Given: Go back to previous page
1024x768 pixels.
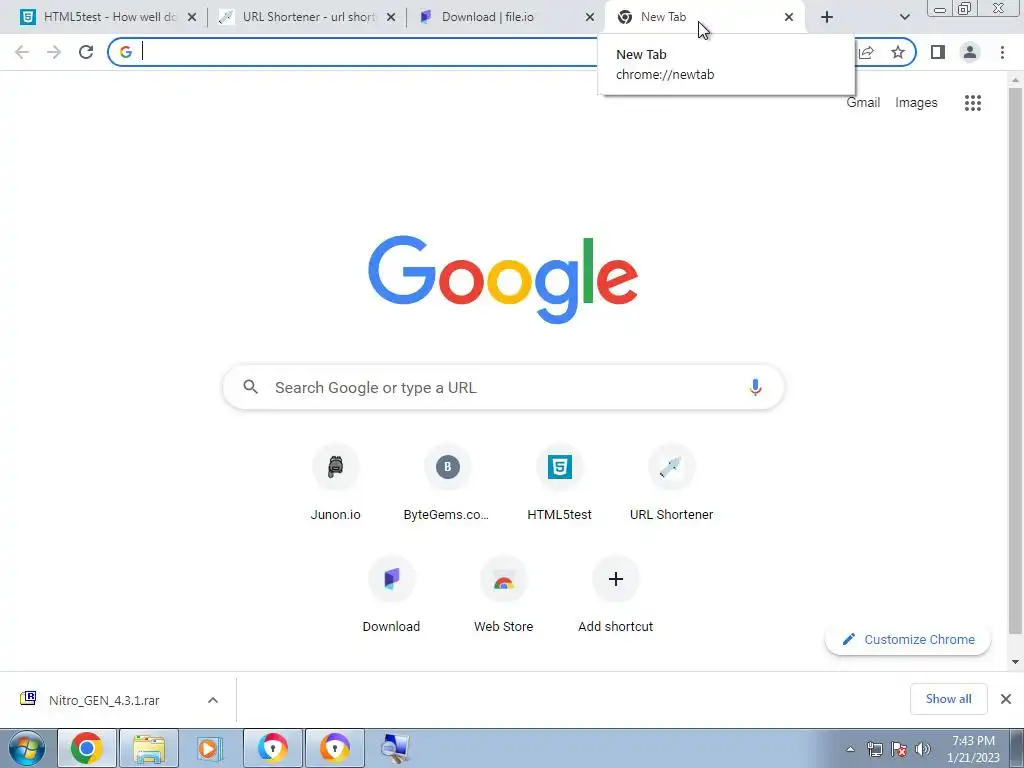Looking at the screenshot, I should coord(22,52).
